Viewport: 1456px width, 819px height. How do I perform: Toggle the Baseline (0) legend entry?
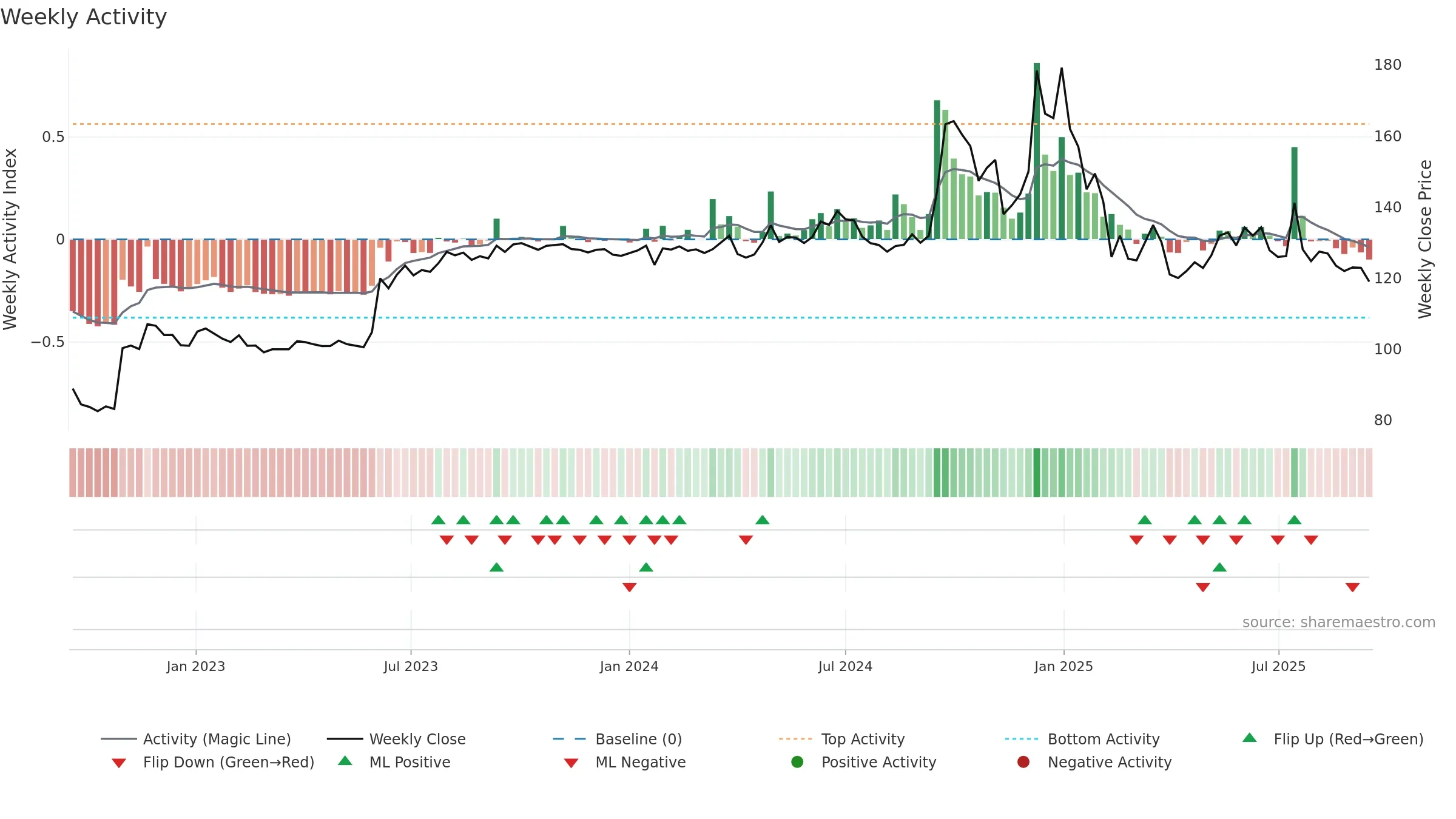tap(618, 739)
